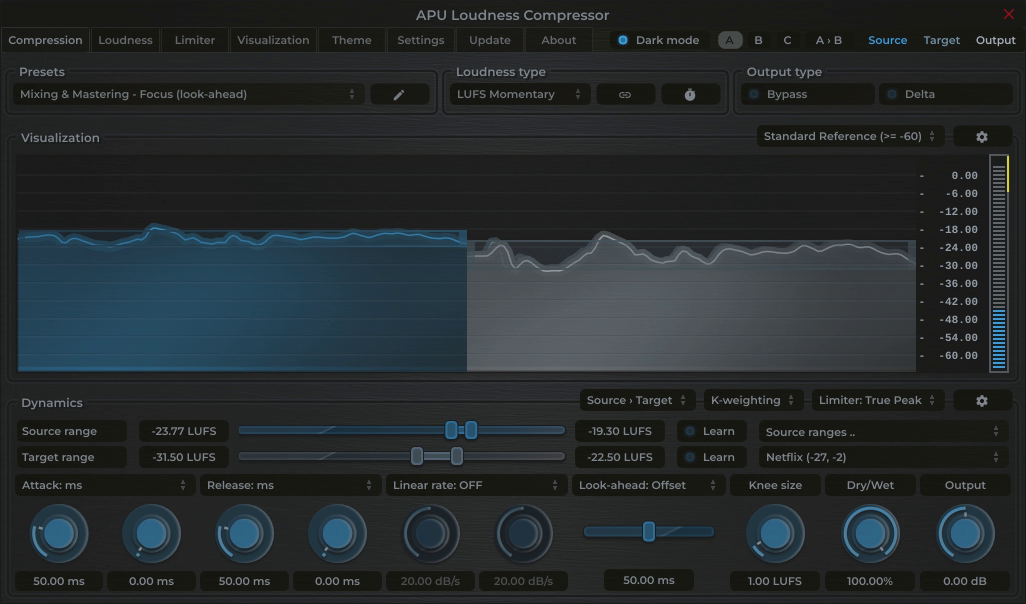Select preset slot C
Screen dimensions: 1026x604
point(787,40)
